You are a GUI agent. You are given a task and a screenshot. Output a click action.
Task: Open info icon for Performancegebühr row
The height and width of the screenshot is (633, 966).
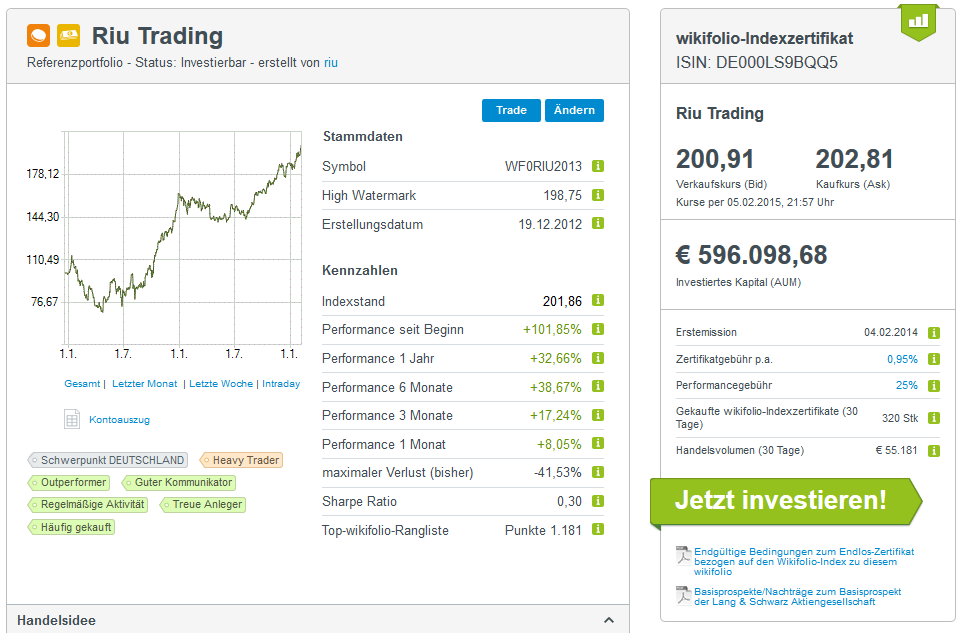click(934, 386)
